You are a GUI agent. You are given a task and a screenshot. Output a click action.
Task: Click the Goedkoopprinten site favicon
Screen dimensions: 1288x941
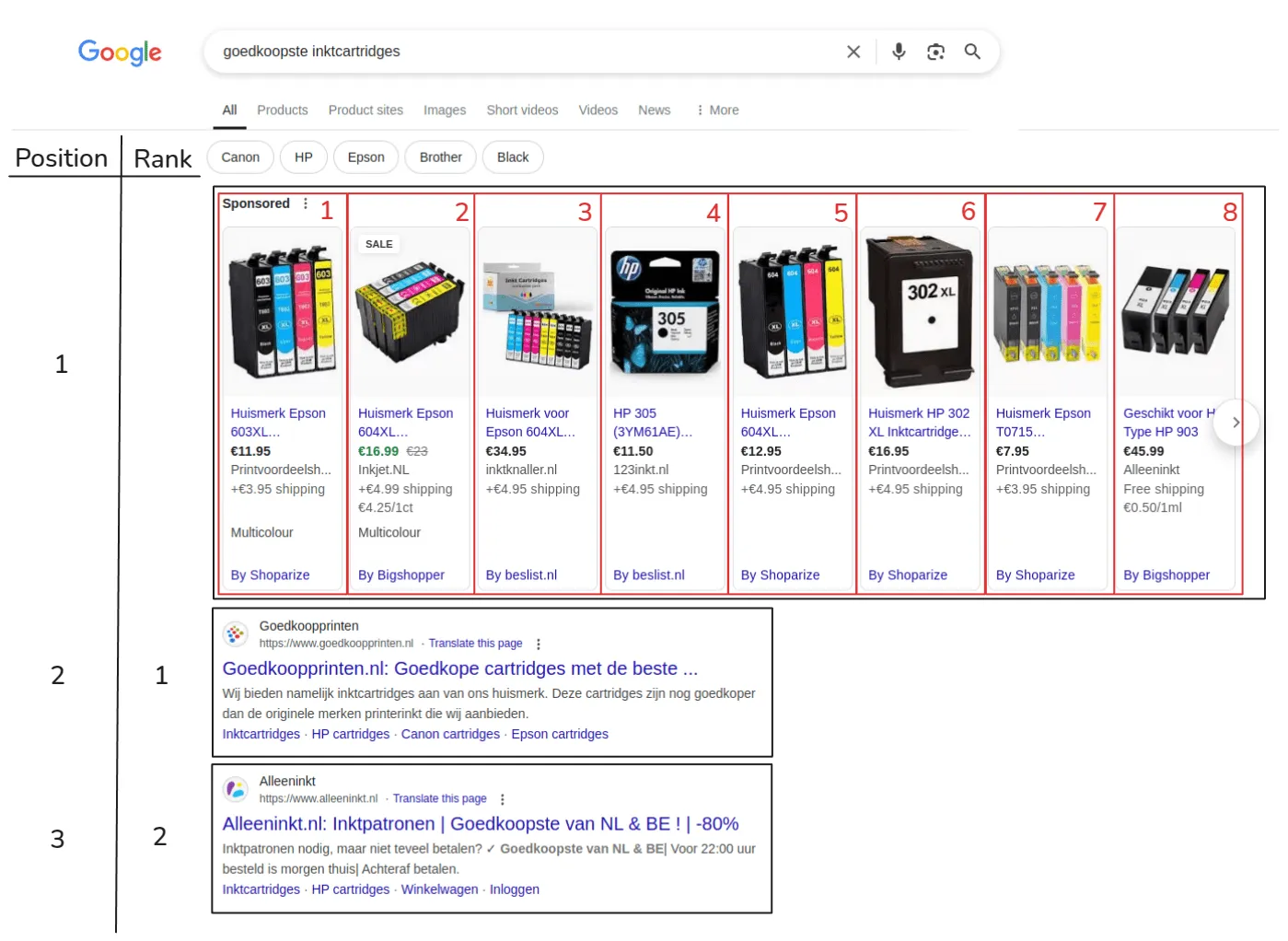(x=236, y=633)
